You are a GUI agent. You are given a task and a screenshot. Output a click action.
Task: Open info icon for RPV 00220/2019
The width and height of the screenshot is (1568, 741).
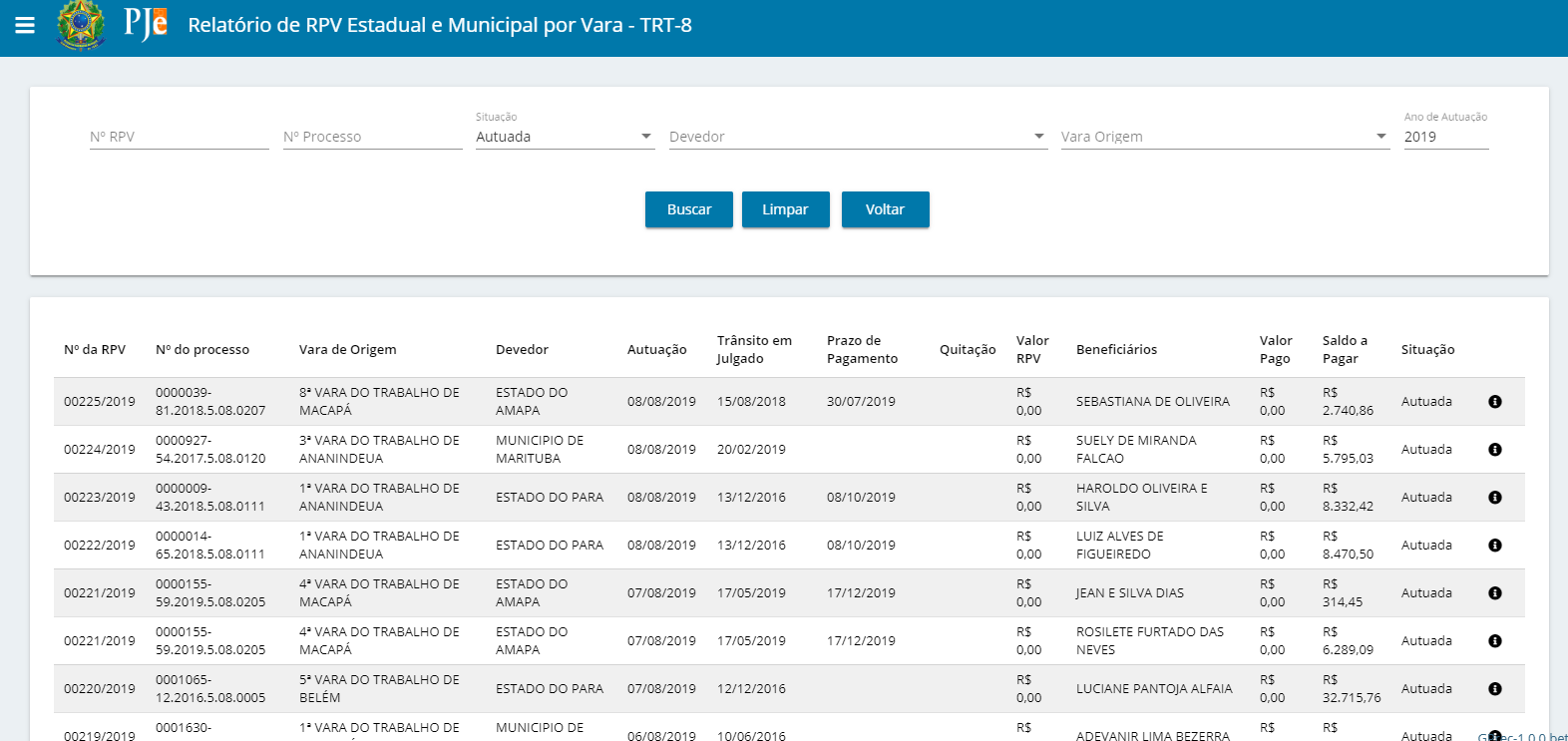(x=1495, y=689)
